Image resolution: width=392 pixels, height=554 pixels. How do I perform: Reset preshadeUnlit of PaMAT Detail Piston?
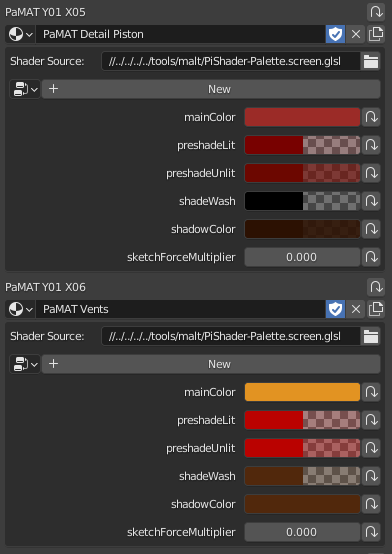click(371, 173)
